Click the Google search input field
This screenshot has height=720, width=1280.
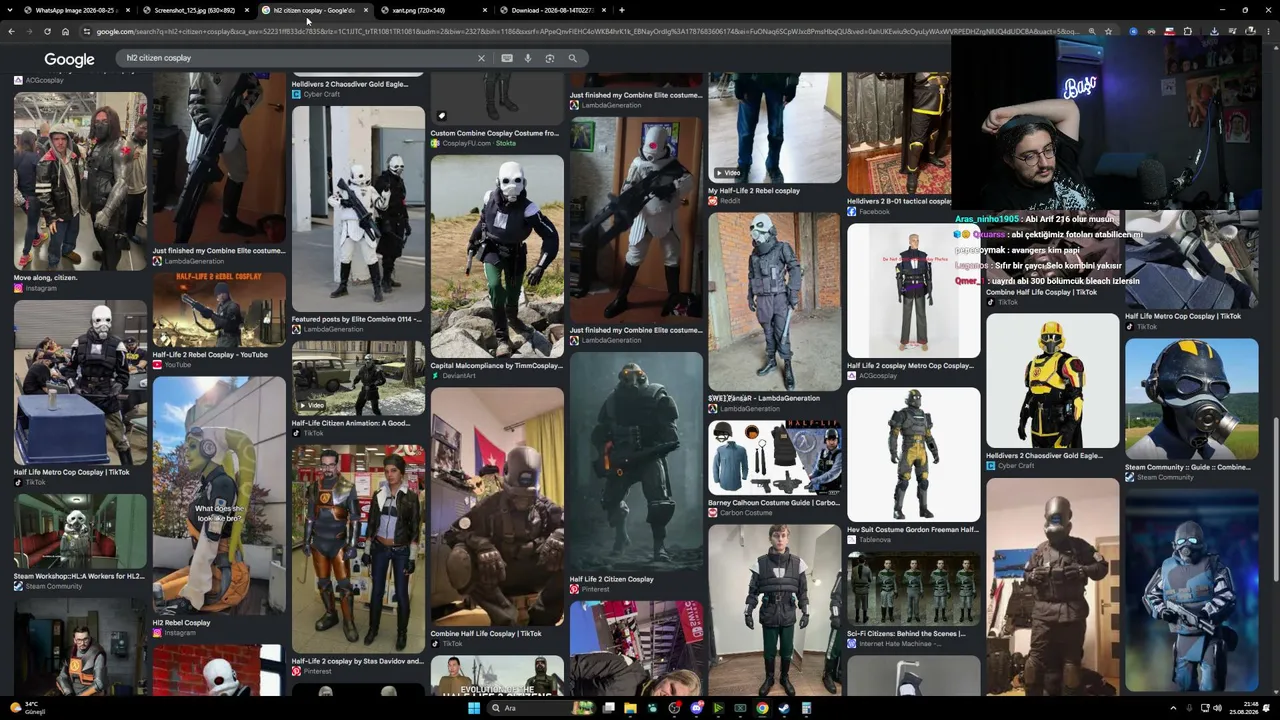coord(298,58)
